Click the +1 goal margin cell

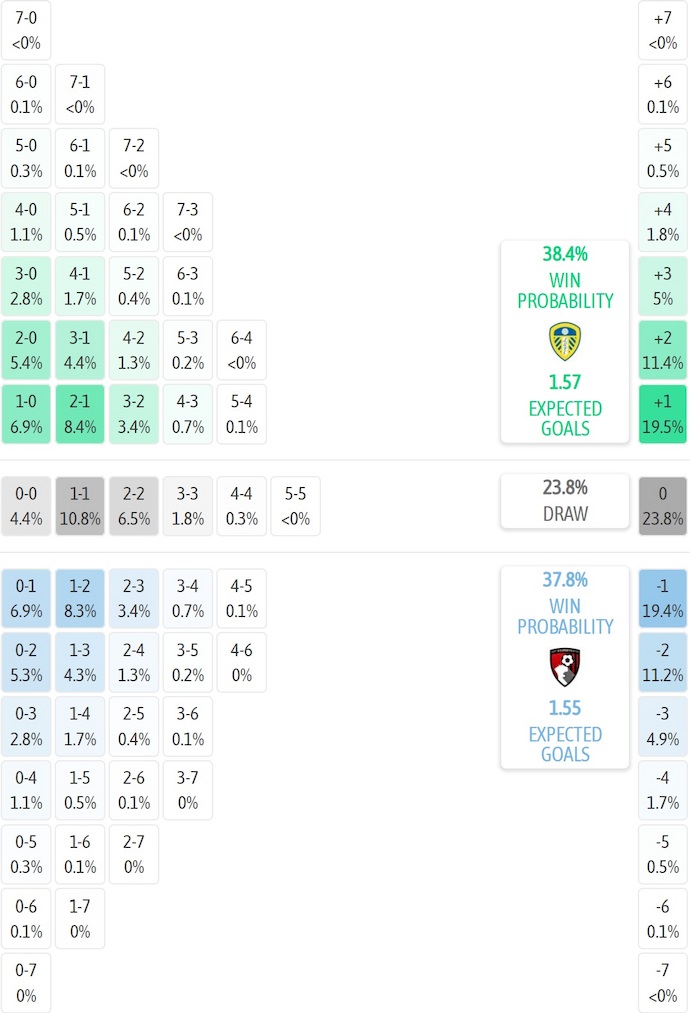(x=662, y=414)
